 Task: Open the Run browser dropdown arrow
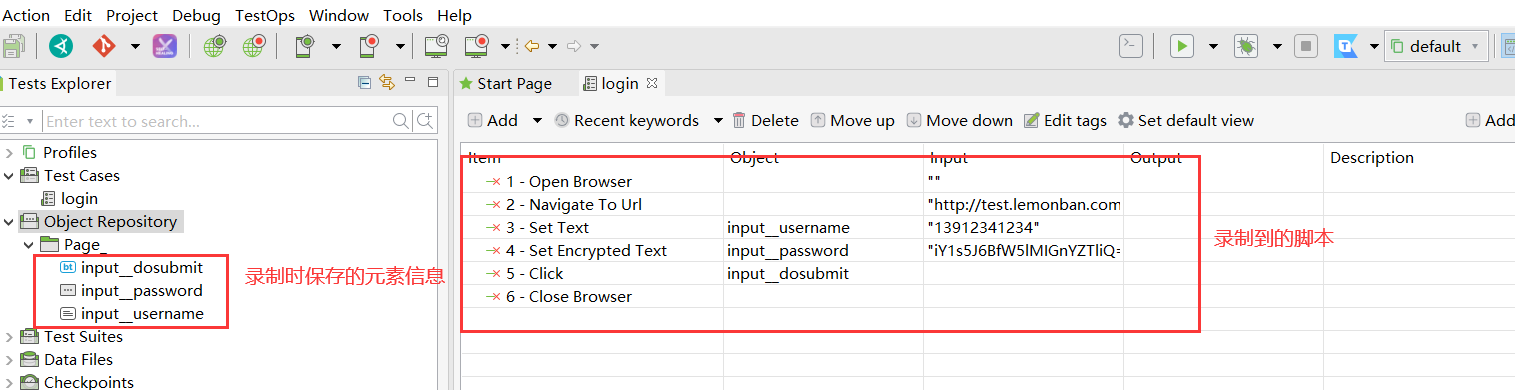click(1213, 46)
